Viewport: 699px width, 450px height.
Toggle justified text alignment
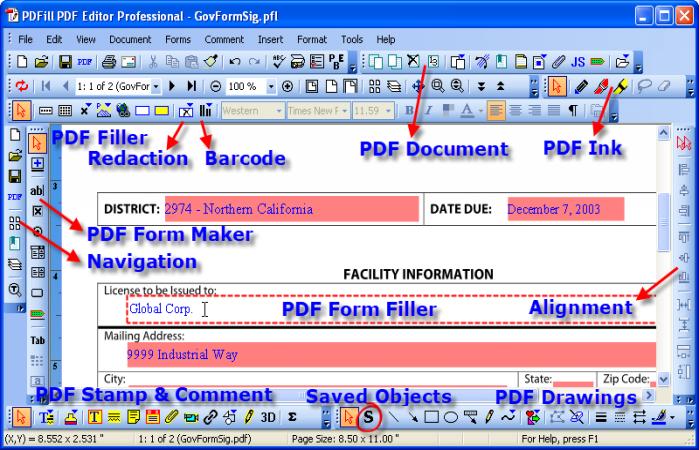[x=554, y=110]
